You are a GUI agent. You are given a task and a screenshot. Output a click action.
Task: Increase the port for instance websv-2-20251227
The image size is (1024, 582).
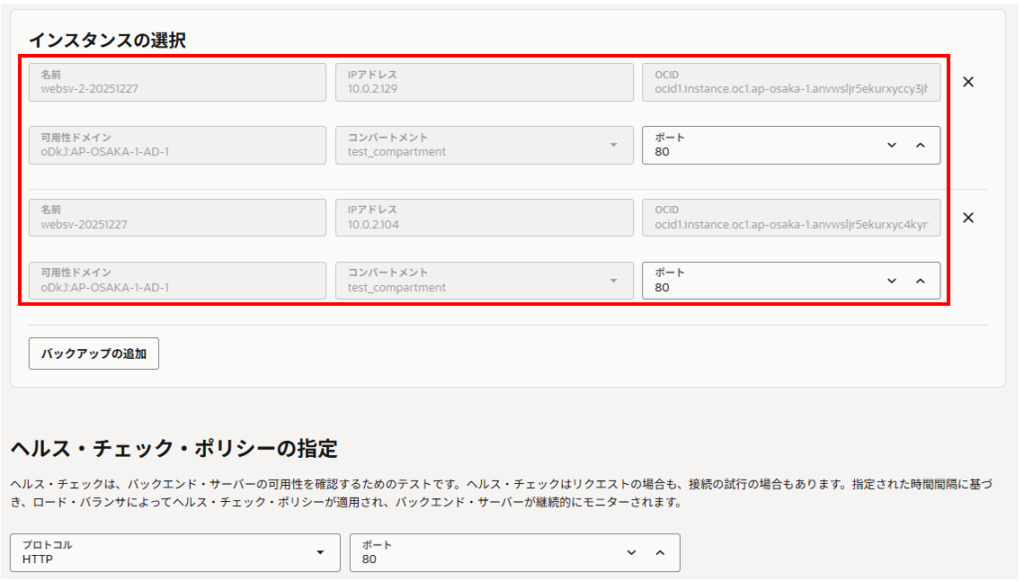(x=920, y=144)
